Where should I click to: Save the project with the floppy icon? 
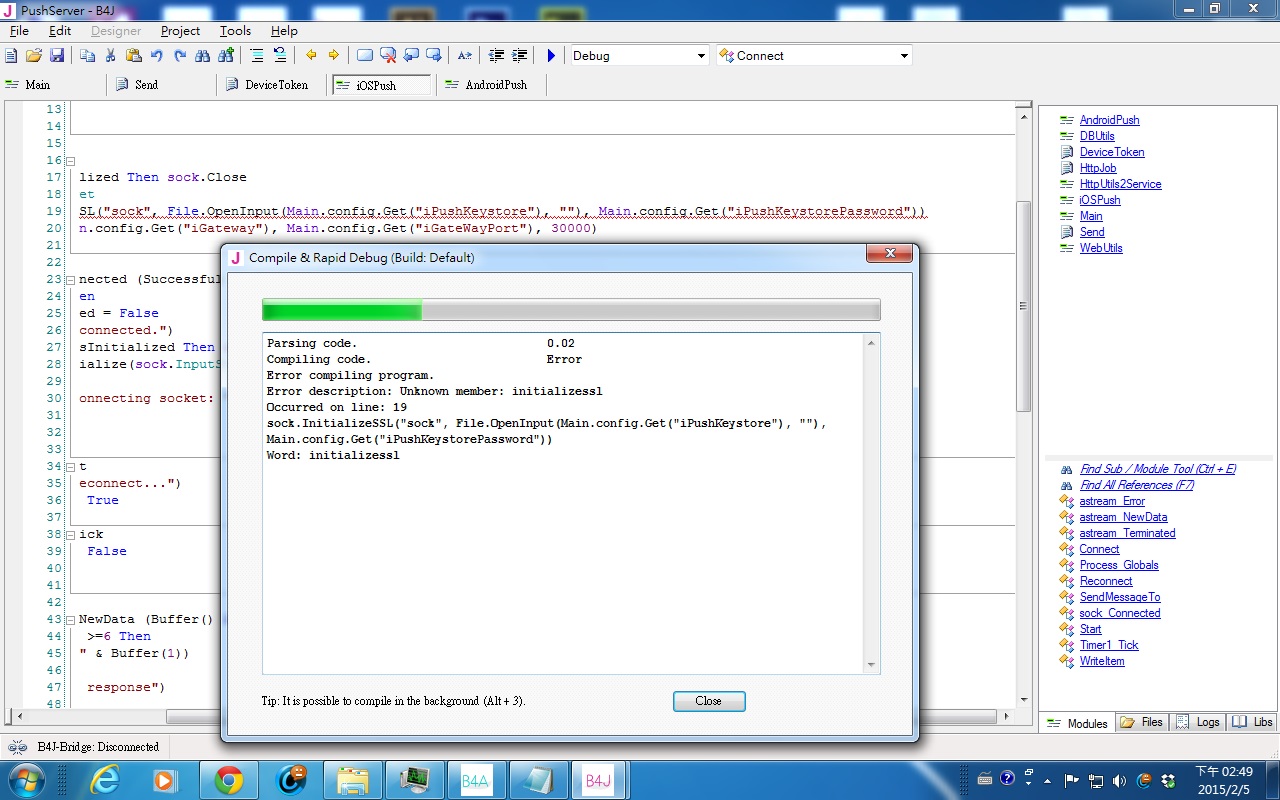[x=56, y=56]
